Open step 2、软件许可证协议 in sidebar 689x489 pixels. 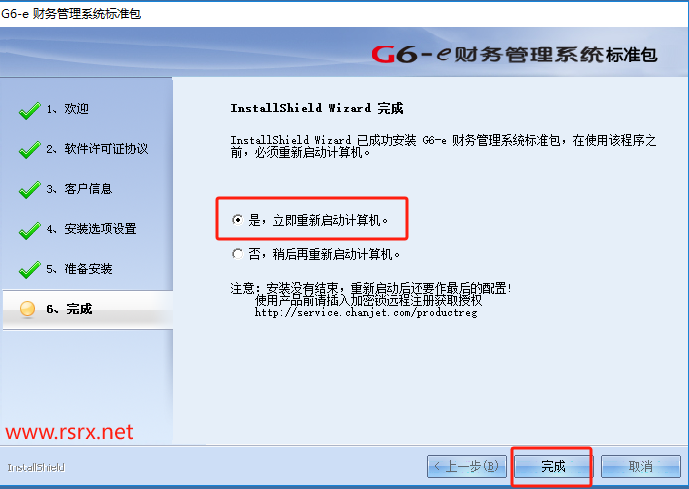tap(97, 149)
